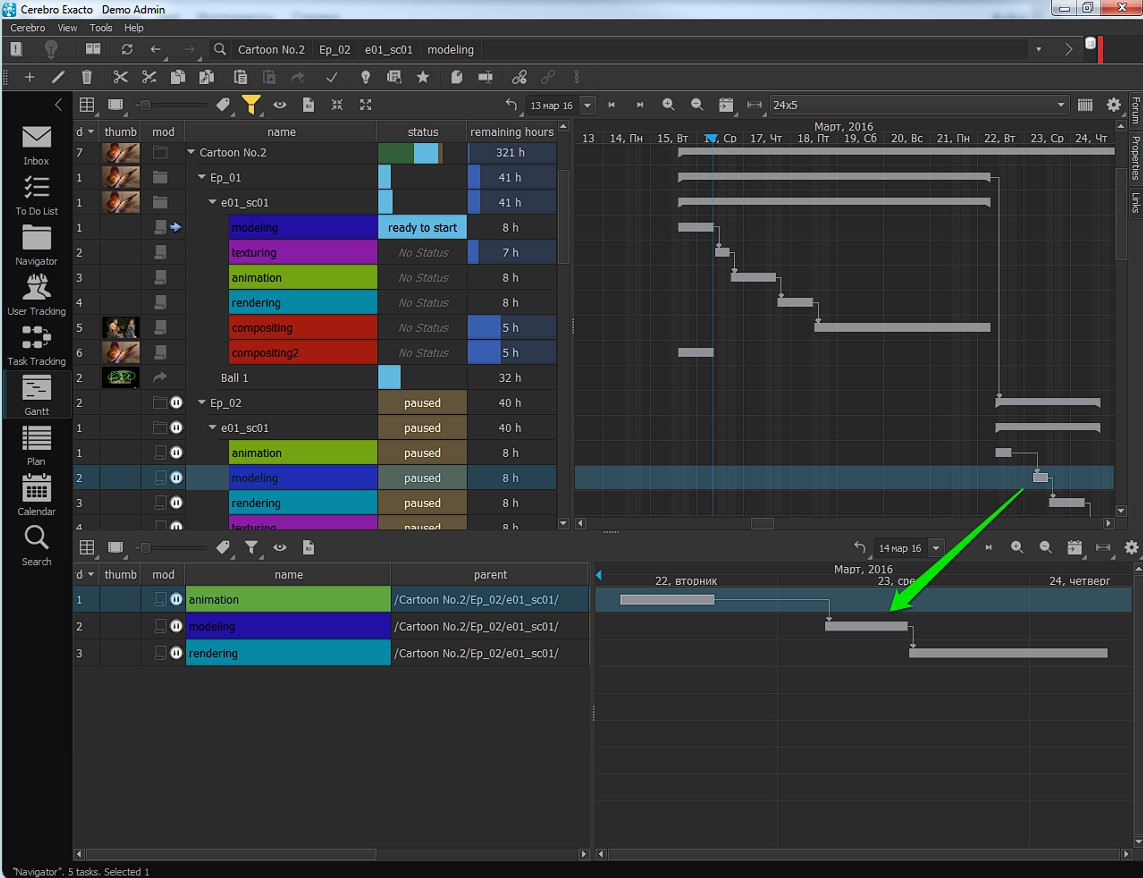The image size is (1143, 878).
Task: Open the View menu
Action: click(67, 28)
